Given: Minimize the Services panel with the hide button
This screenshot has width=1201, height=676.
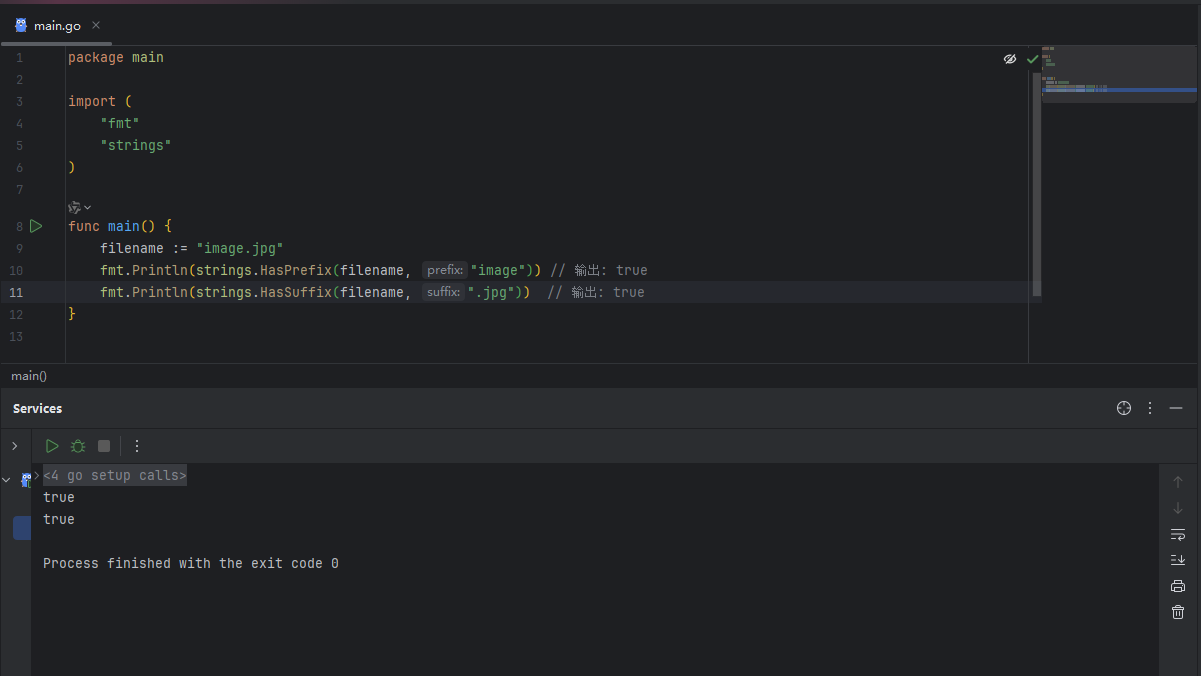Looking at the screenshot, I should click(x=1176, y=408).
